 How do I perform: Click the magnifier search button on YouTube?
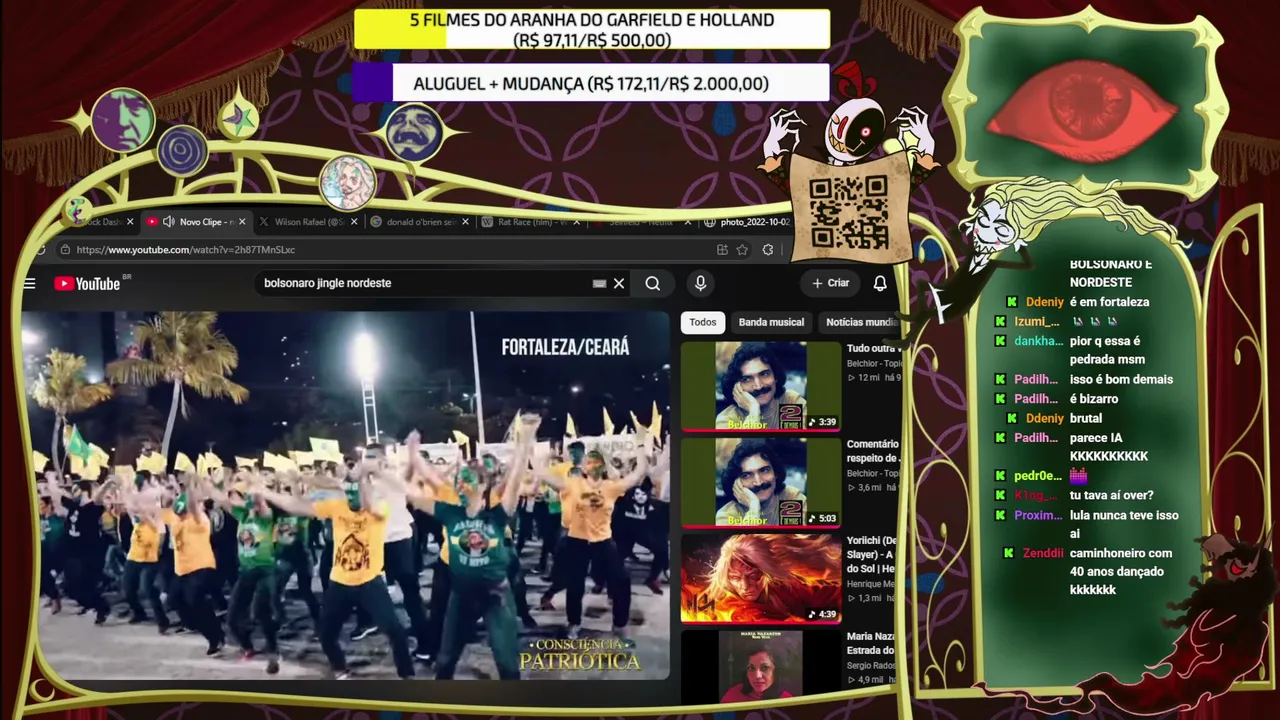[x=653, y=284]
